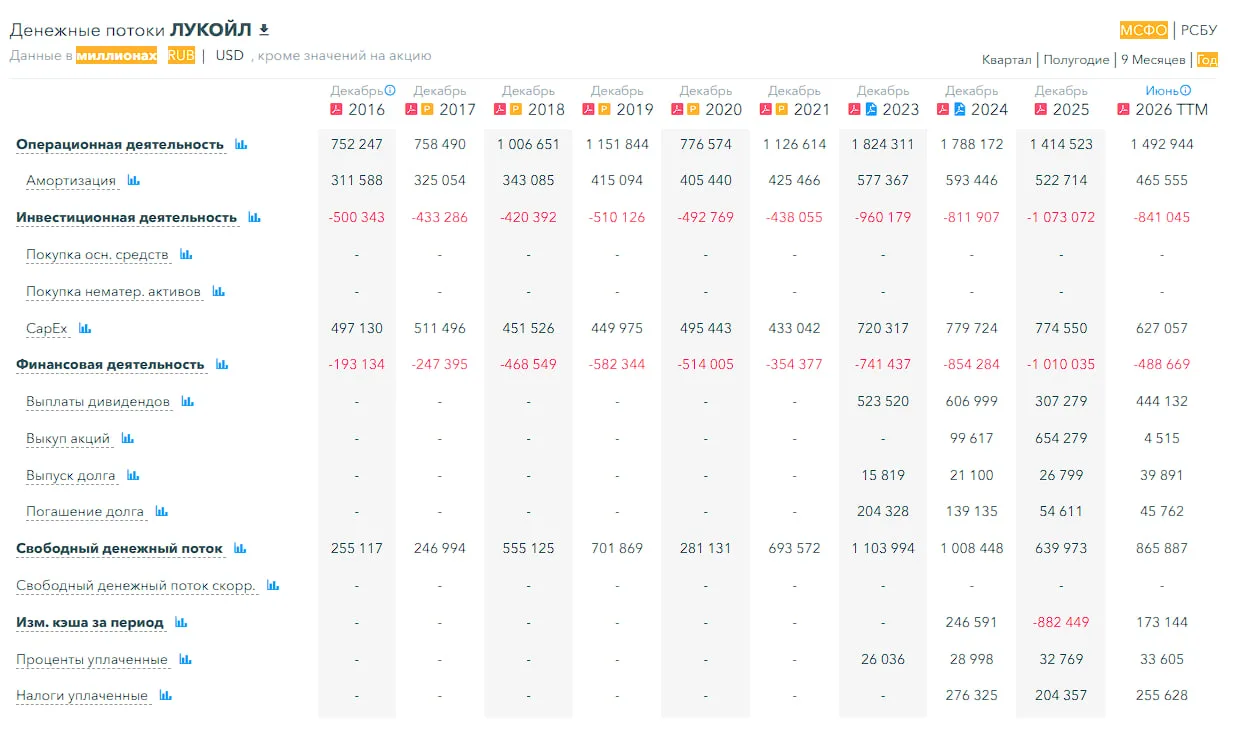Open the chart icon for Инвестиционная деятельность

254,217
